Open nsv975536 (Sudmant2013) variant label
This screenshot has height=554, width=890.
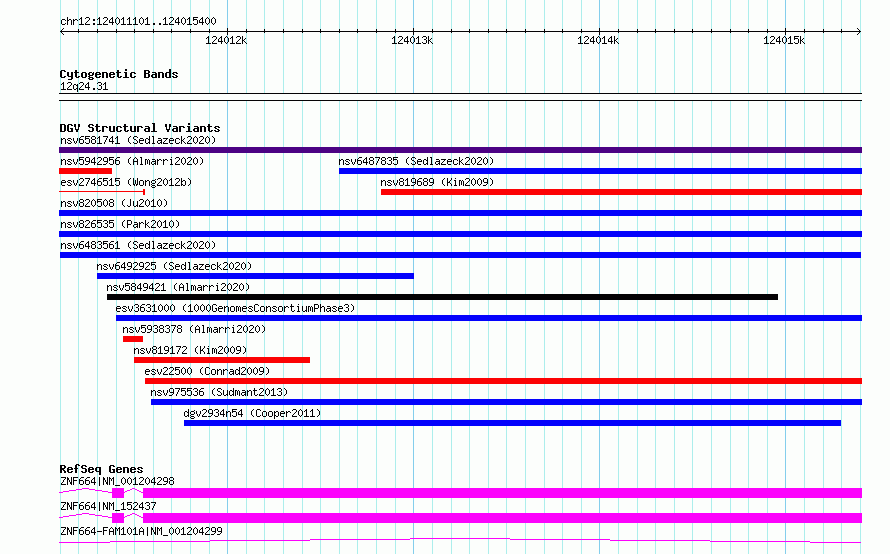[219, 392]
